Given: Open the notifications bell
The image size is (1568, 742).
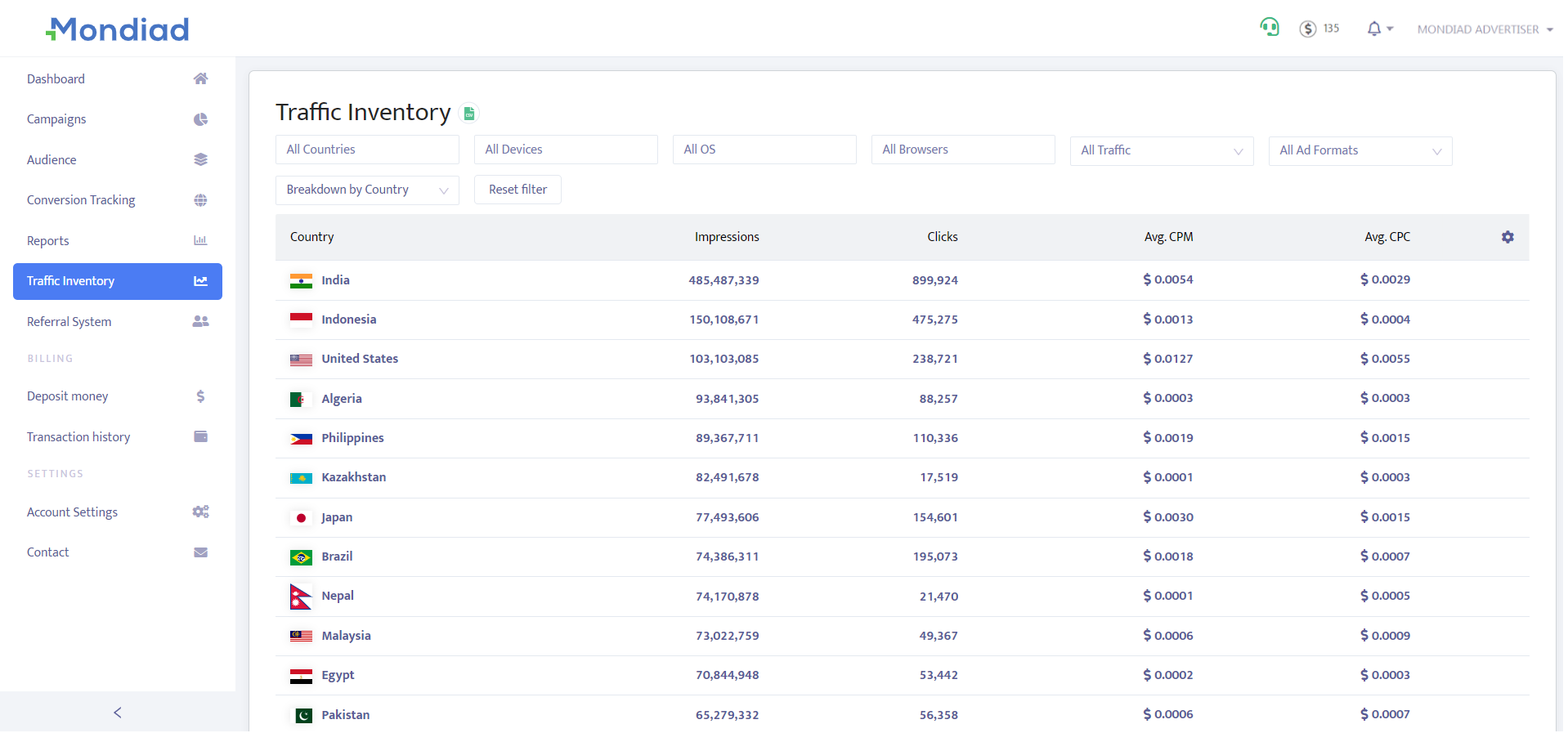Looking at the screenshot, I should tap(1375, 29).
